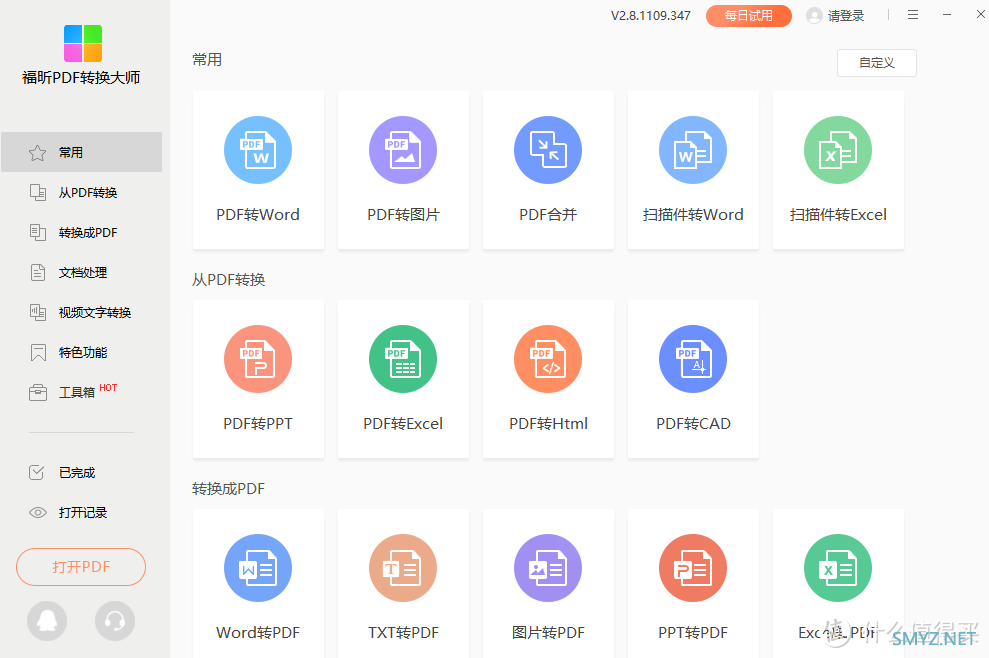Select the Word转PDF icon
Image resolution: width=989 pixels, height=658 pixels.
258,568
